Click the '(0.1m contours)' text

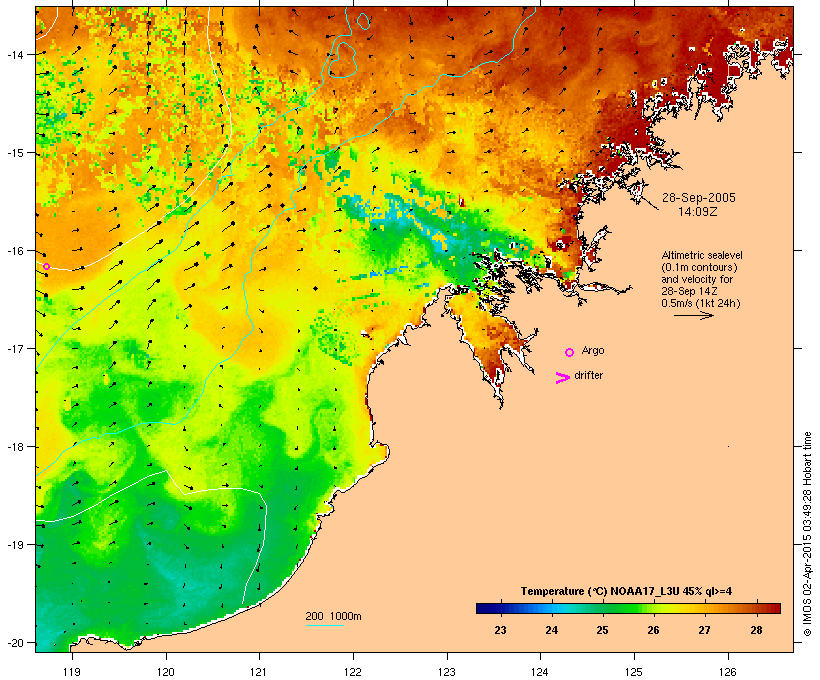tap(699, 267)
